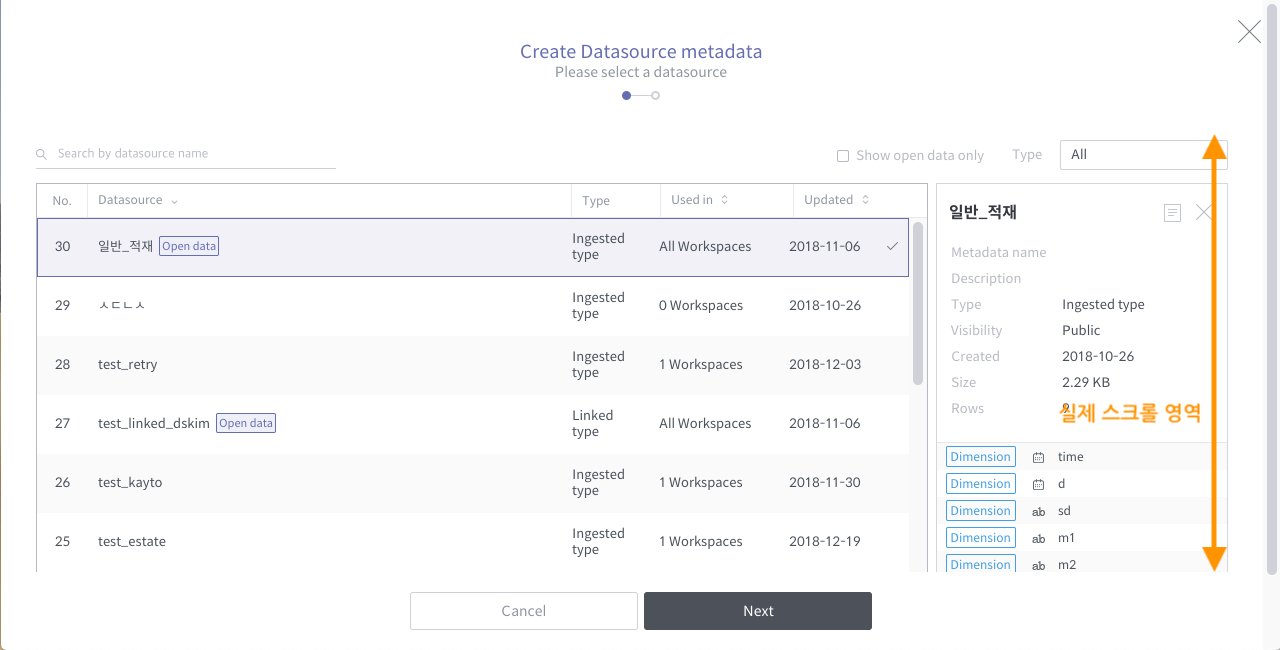Click the first step indicator dot
Image resolution: width=1280 pixels, height=650 pixels.
(x=626, y=96)
